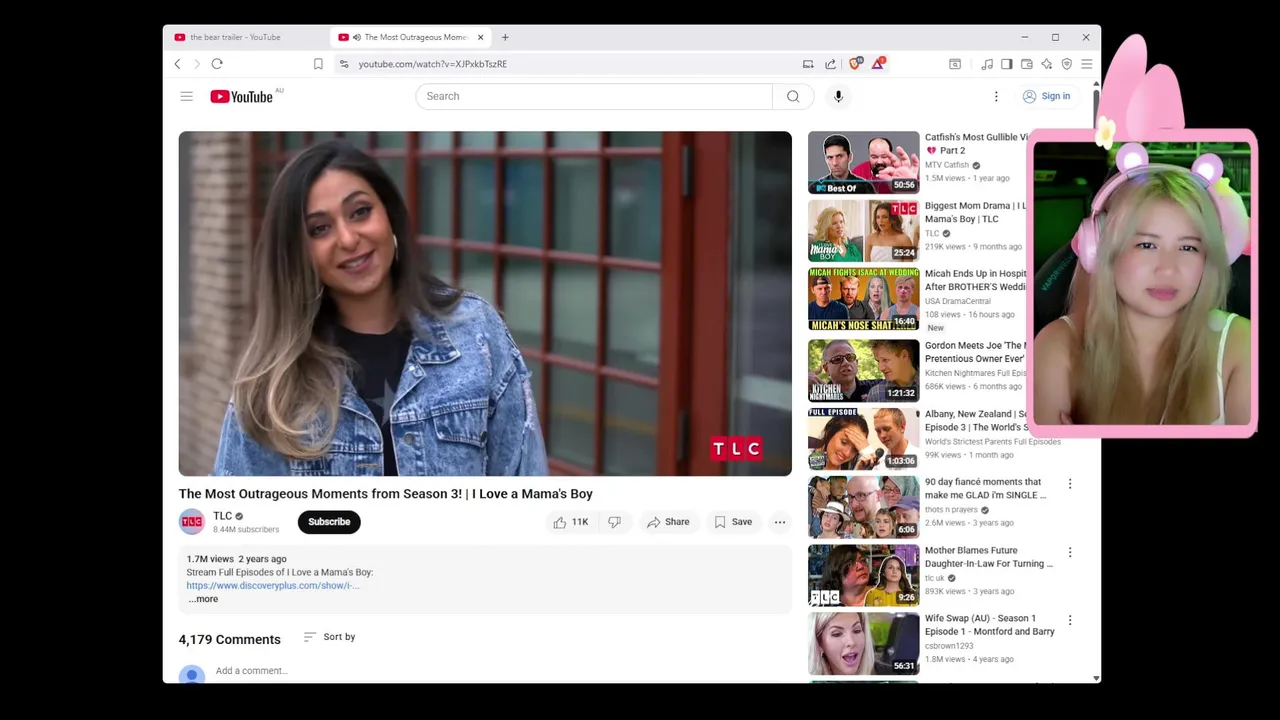Open Albany New Zealand episode thumbnail
Viewport: 1280px width, 720px height.
[x=864, y=439]
